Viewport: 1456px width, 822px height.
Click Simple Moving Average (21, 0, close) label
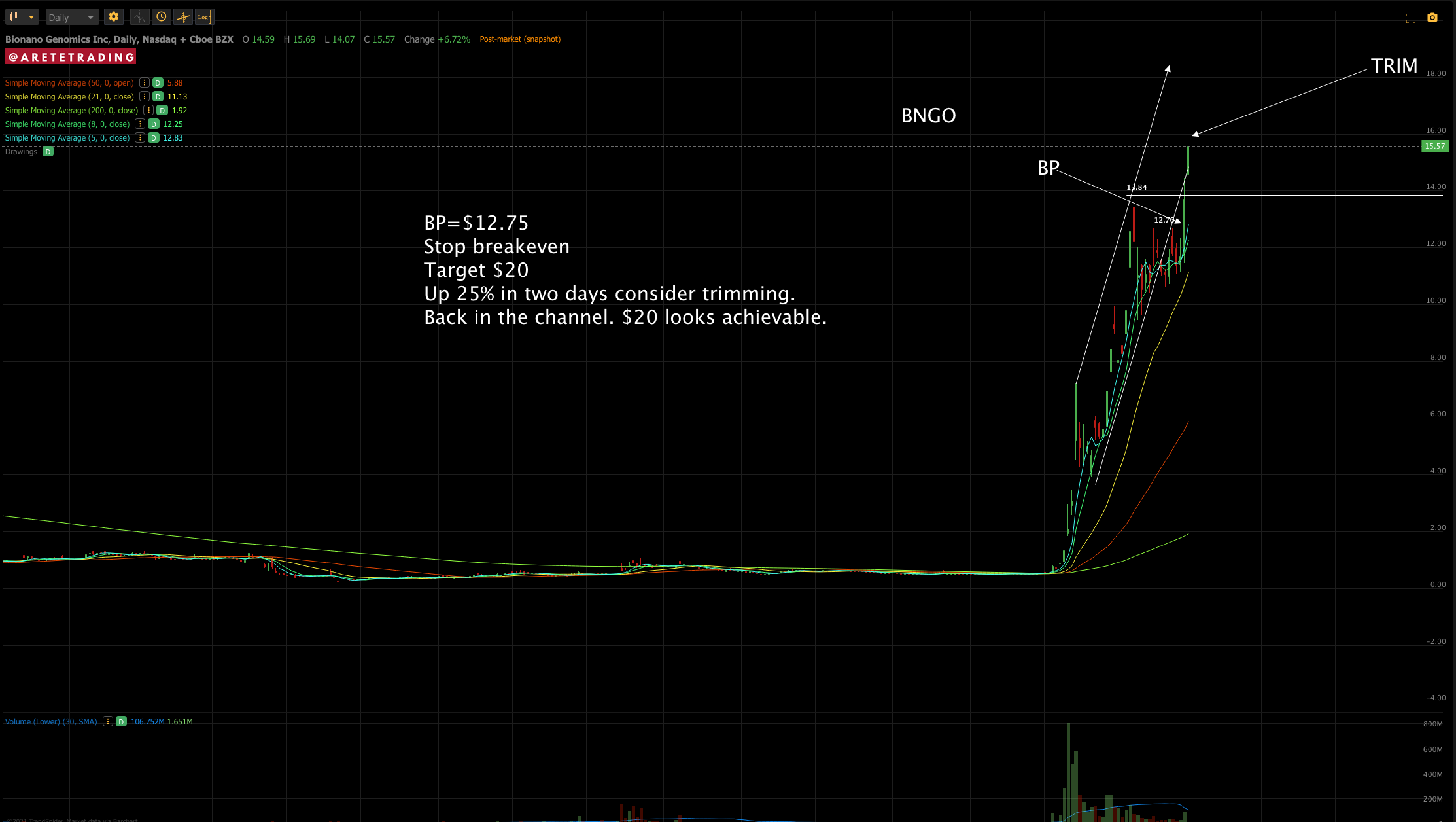[x=69, y=97]
